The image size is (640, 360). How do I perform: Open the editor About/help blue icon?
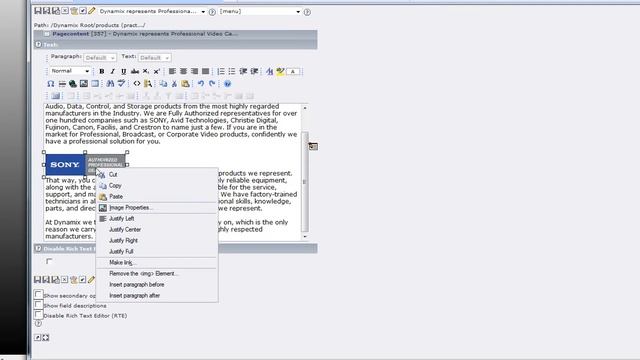[227, 84]
